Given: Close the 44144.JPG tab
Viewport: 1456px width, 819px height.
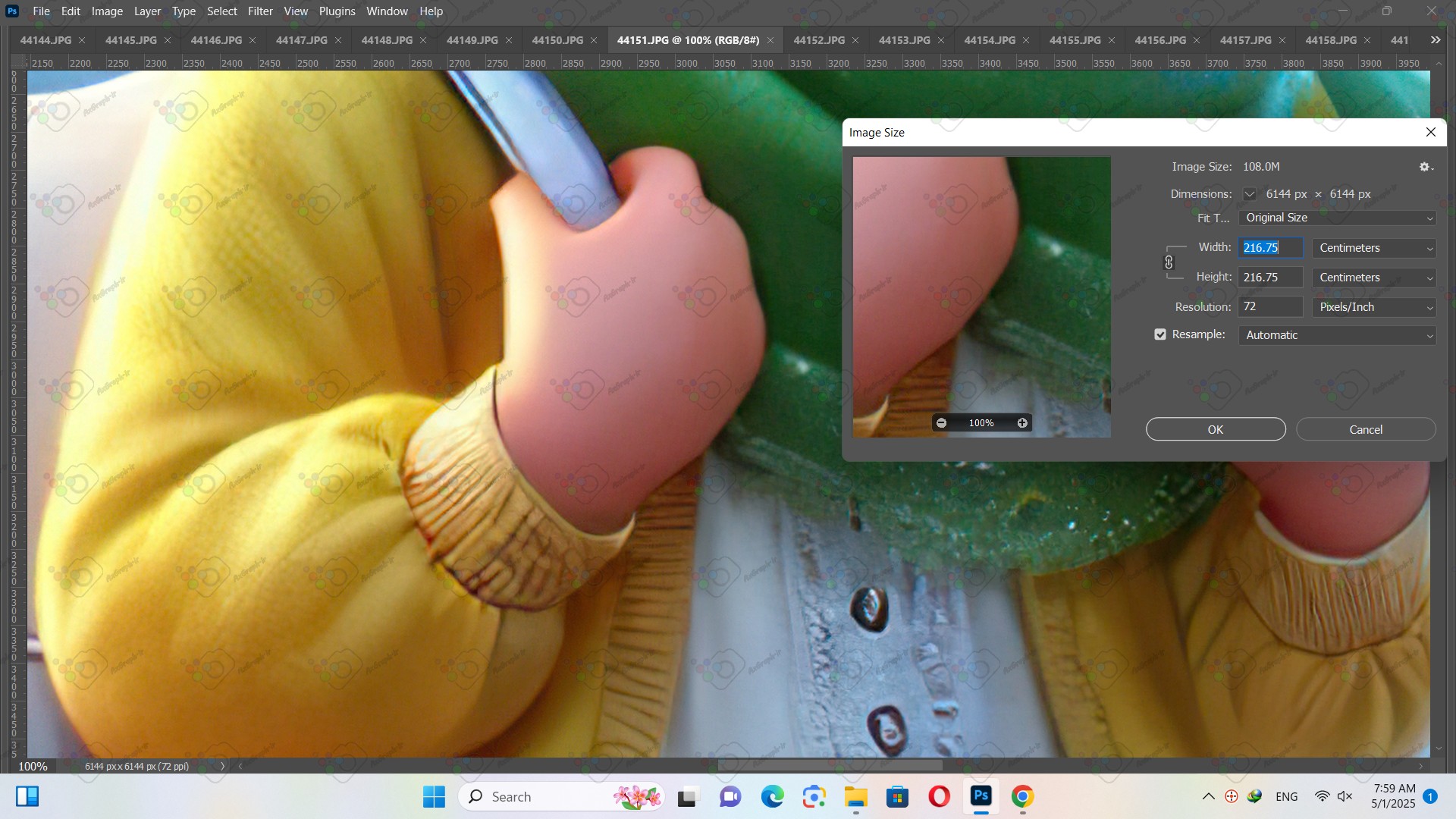Looking at the screenshot, I should [82, 40].
